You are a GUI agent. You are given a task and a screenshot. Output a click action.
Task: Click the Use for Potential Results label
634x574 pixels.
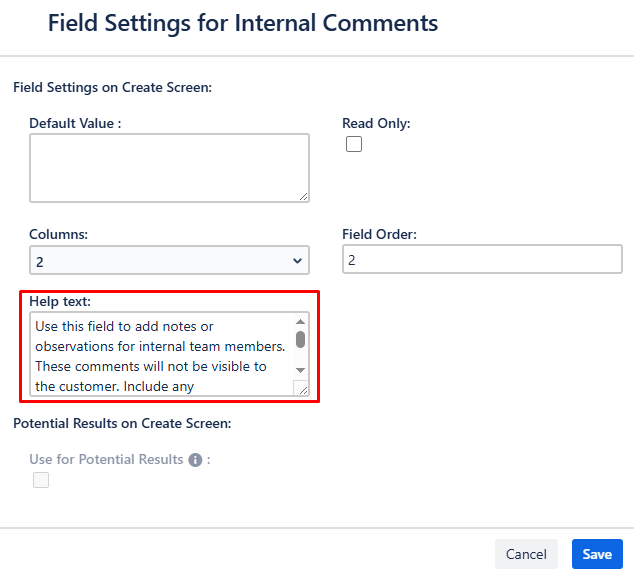point(106,460)
